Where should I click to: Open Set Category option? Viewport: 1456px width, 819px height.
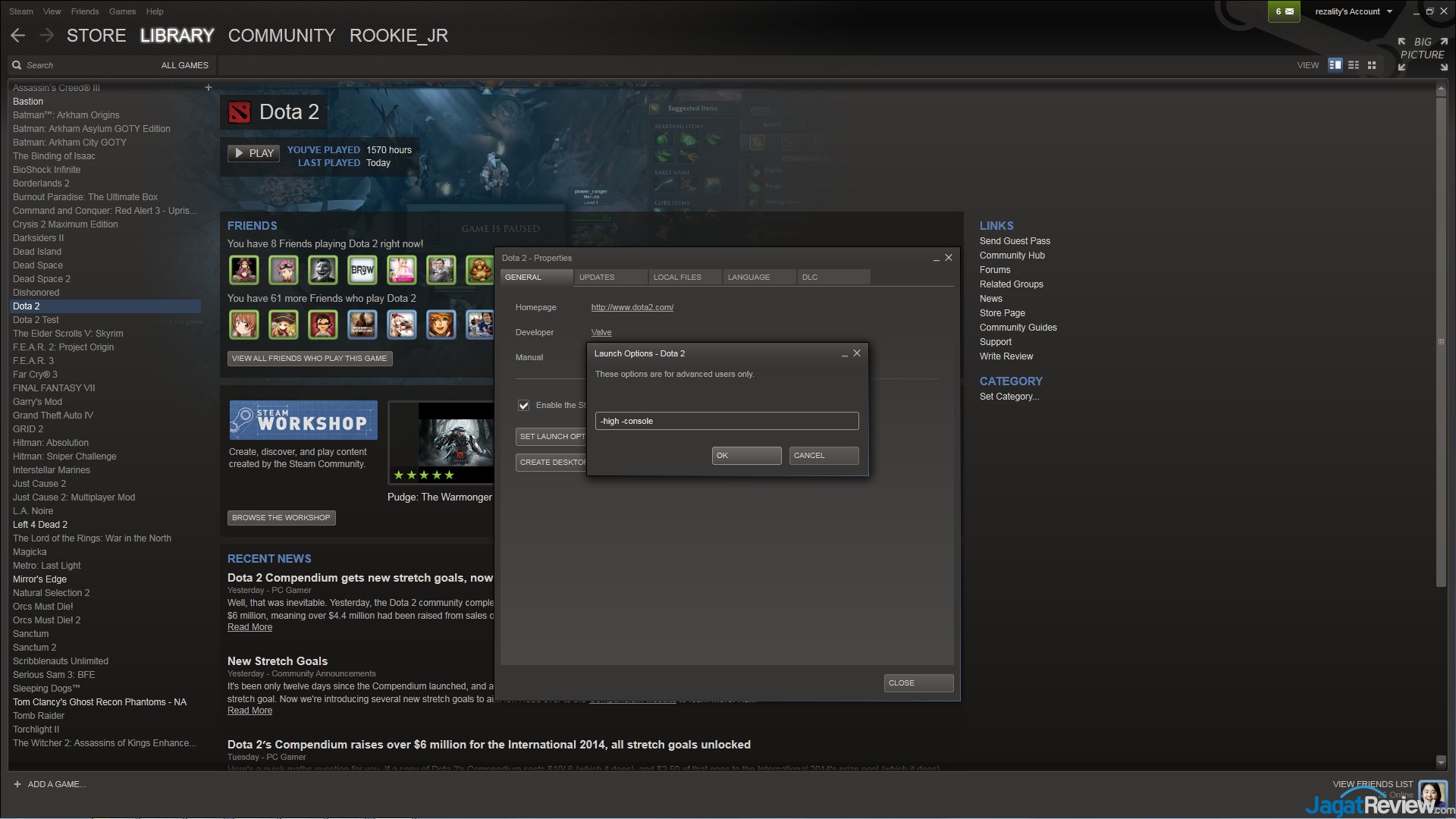coord(1009,397)
